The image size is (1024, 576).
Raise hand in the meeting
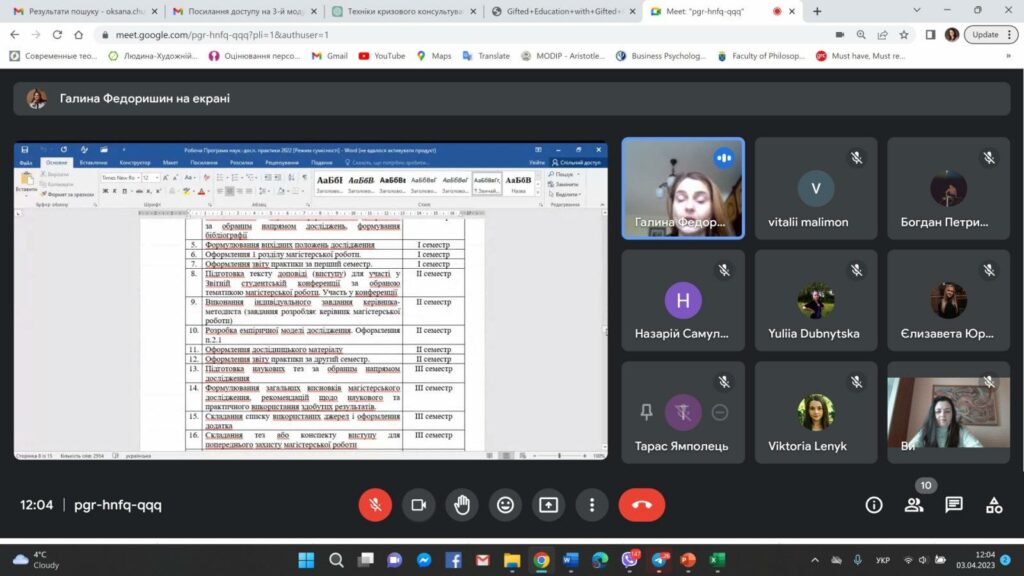point(462,505)
